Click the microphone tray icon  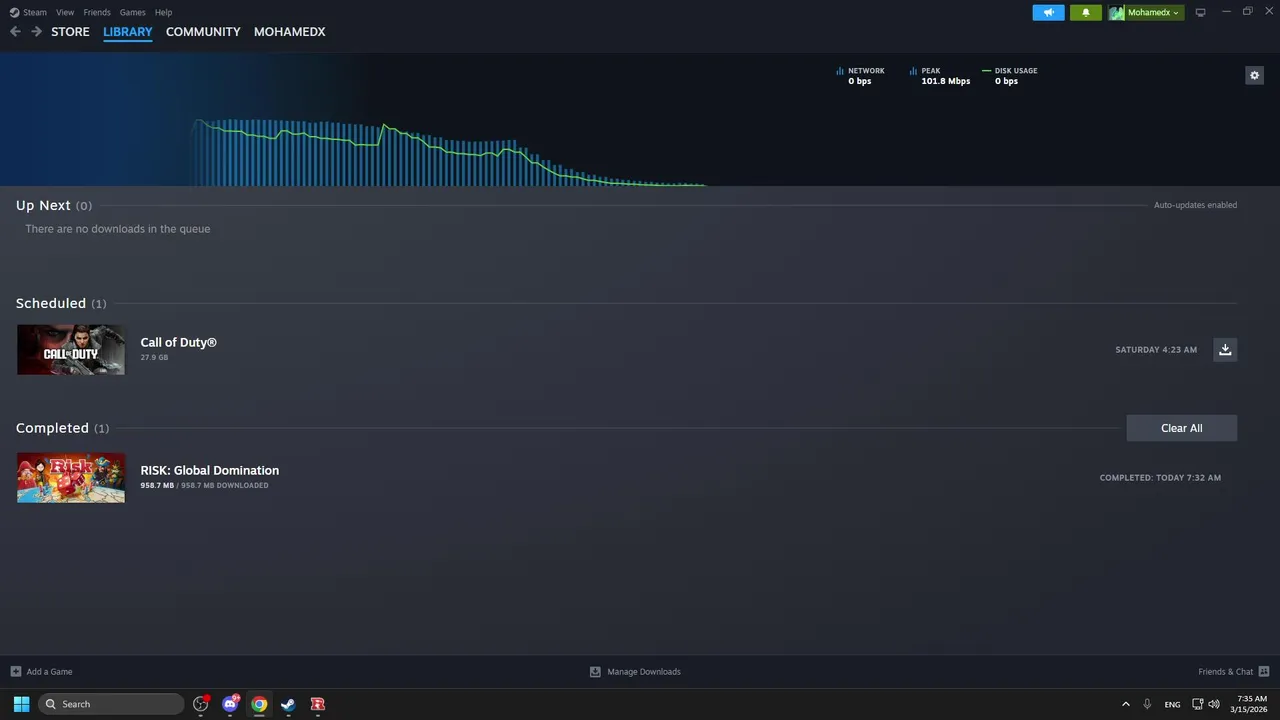pos(1147,704)
